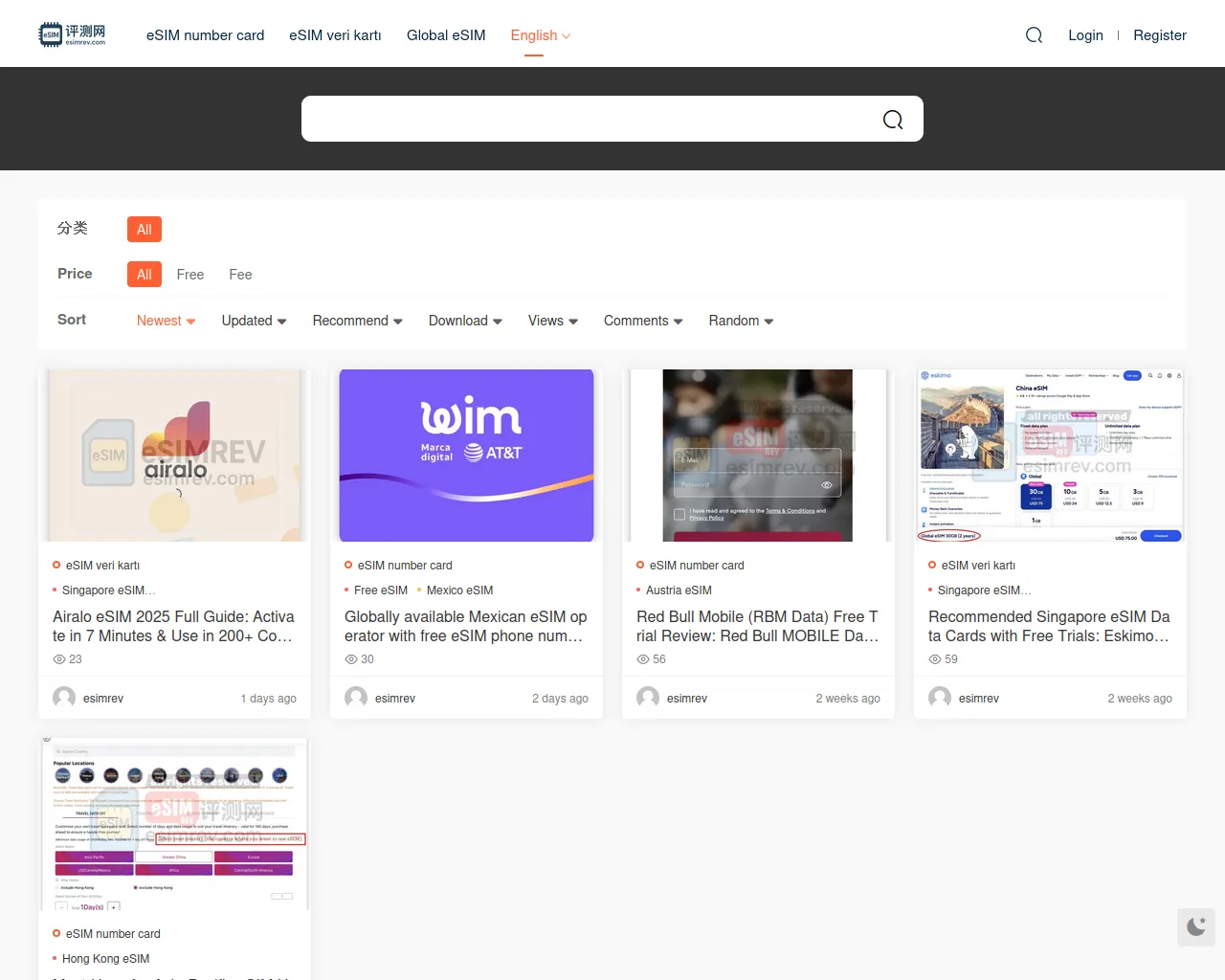Expand the English language dropdown

[x=540, y=35]
